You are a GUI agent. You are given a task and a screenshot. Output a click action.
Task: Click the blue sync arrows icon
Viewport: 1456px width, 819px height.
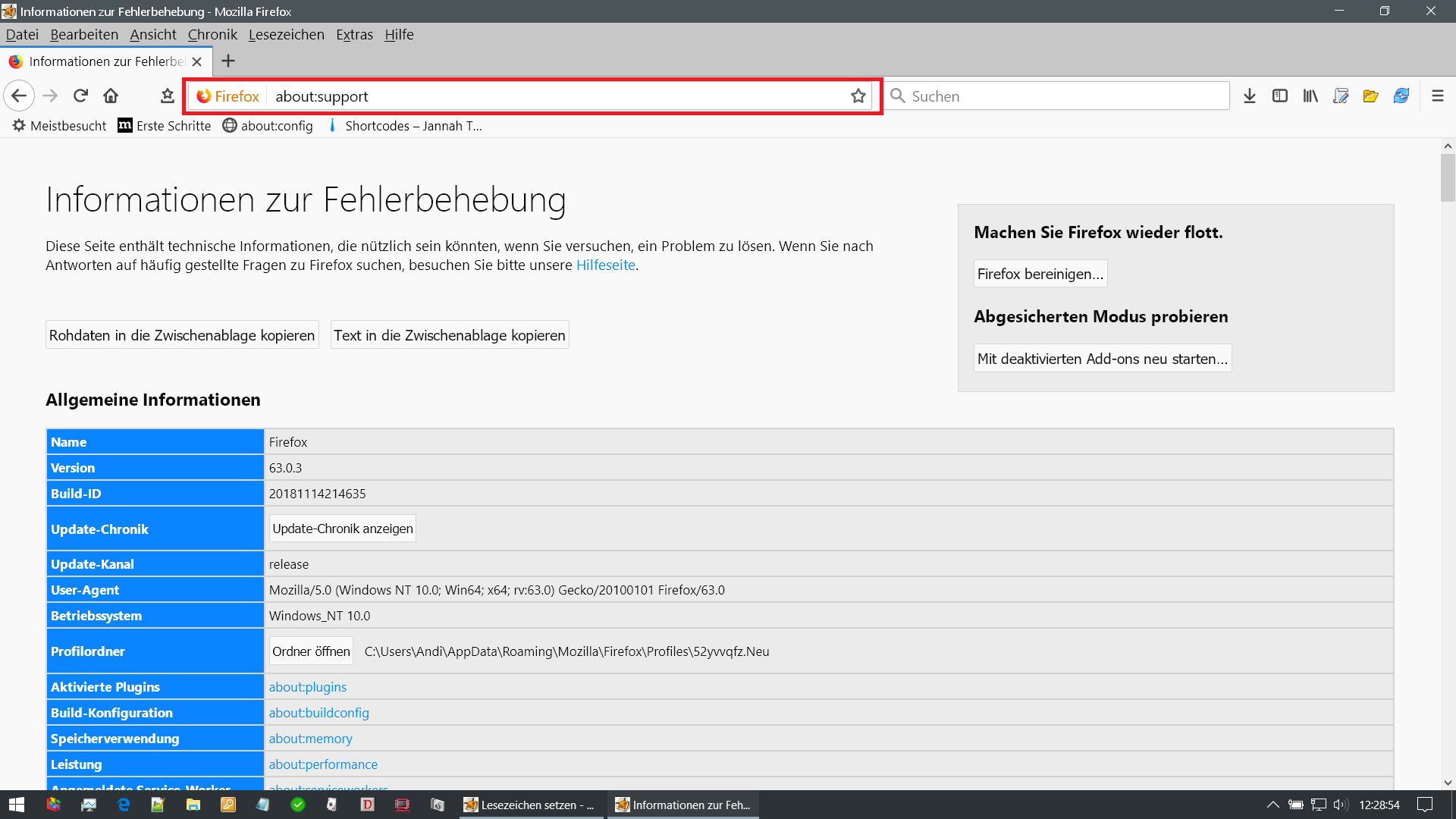pos(1401,96)
